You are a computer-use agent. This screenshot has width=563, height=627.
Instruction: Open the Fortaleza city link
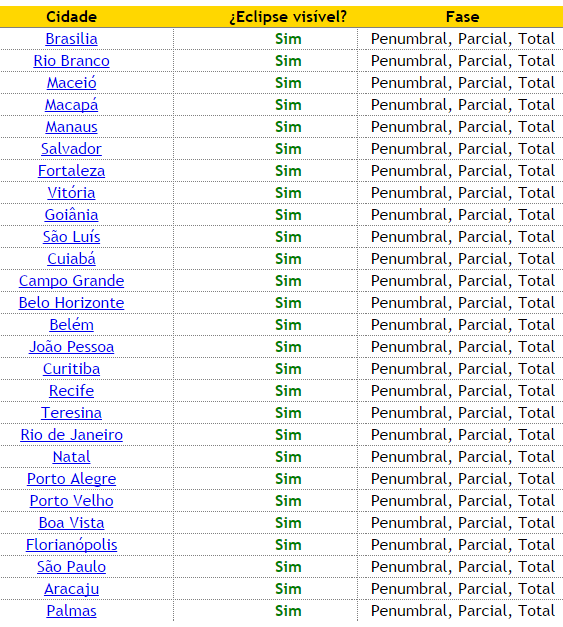(x=71, y=171)
